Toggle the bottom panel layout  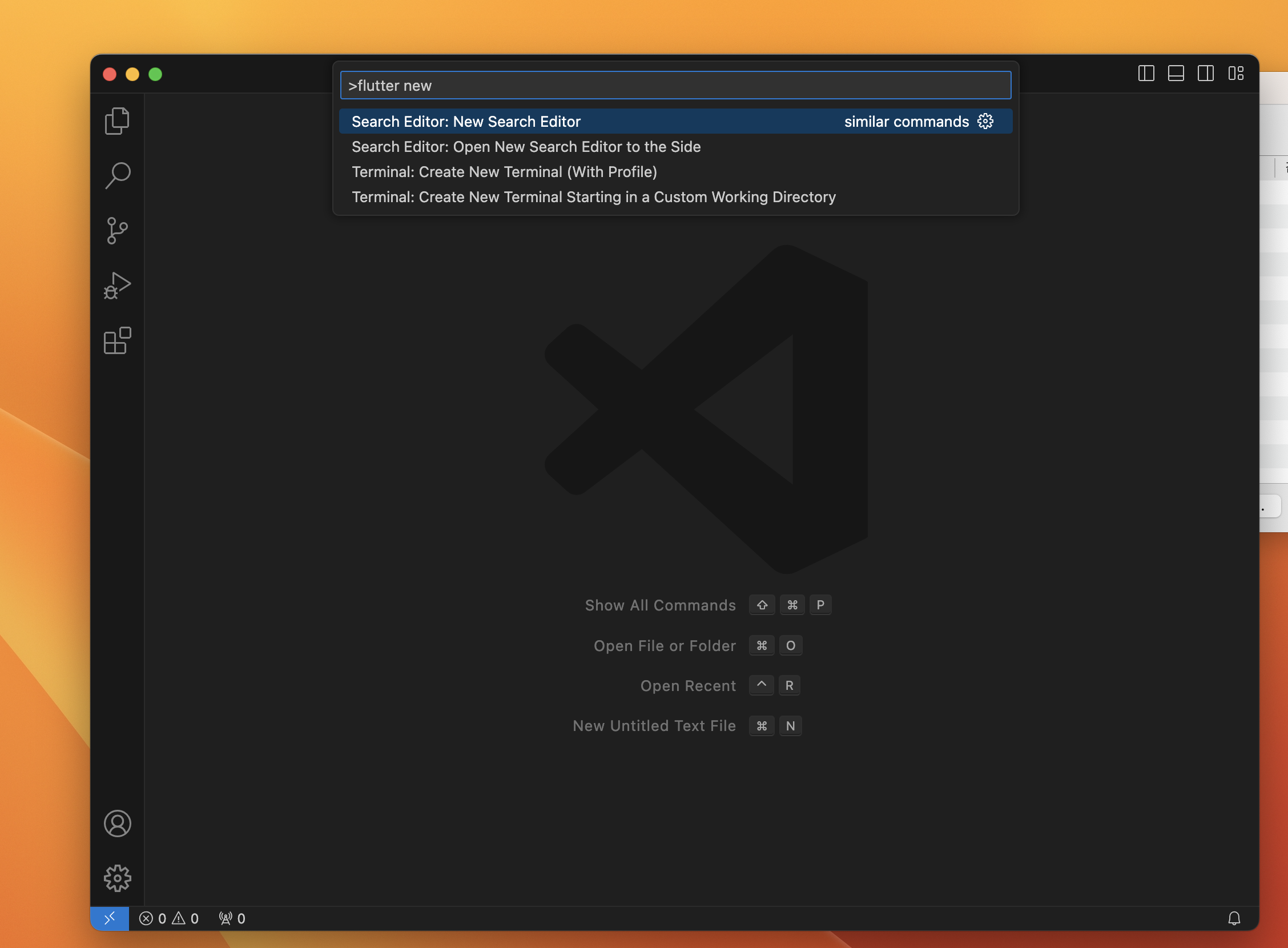click(x=1176, y=74)
